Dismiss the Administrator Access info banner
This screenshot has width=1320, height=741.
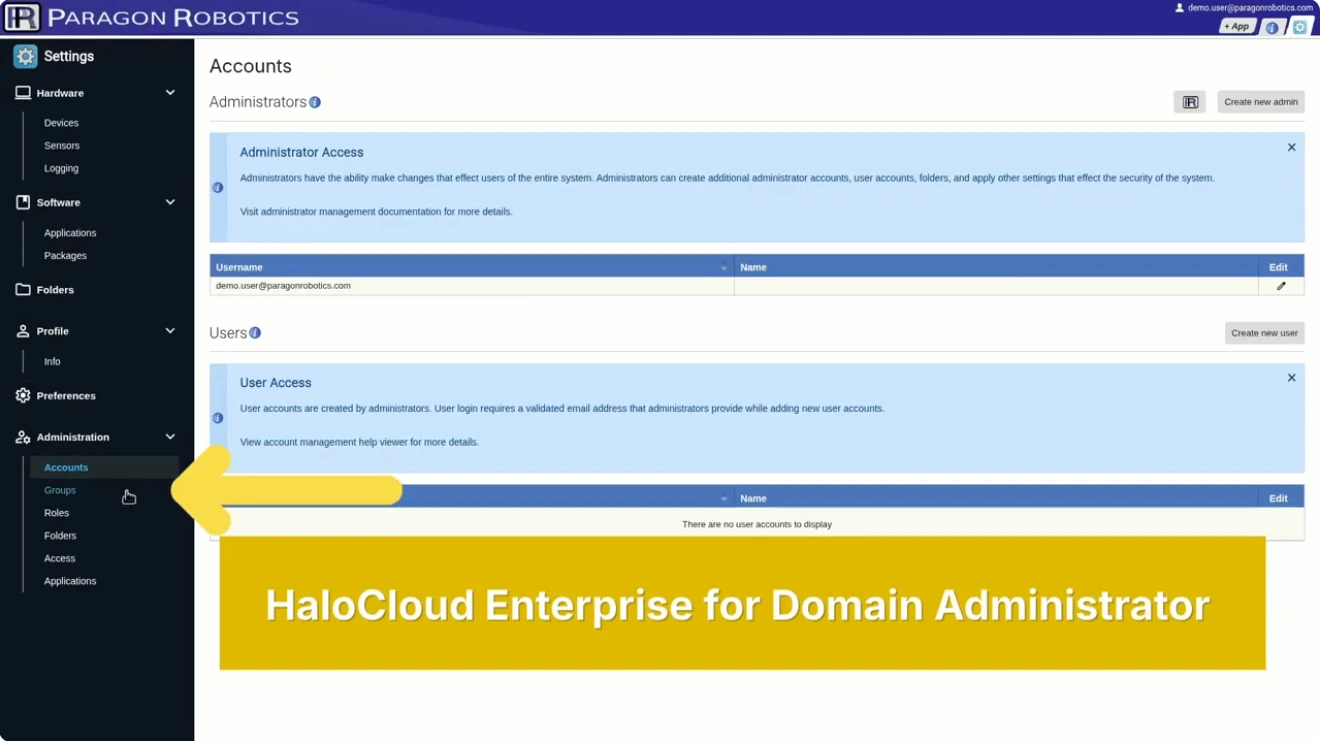[1291, 147]
